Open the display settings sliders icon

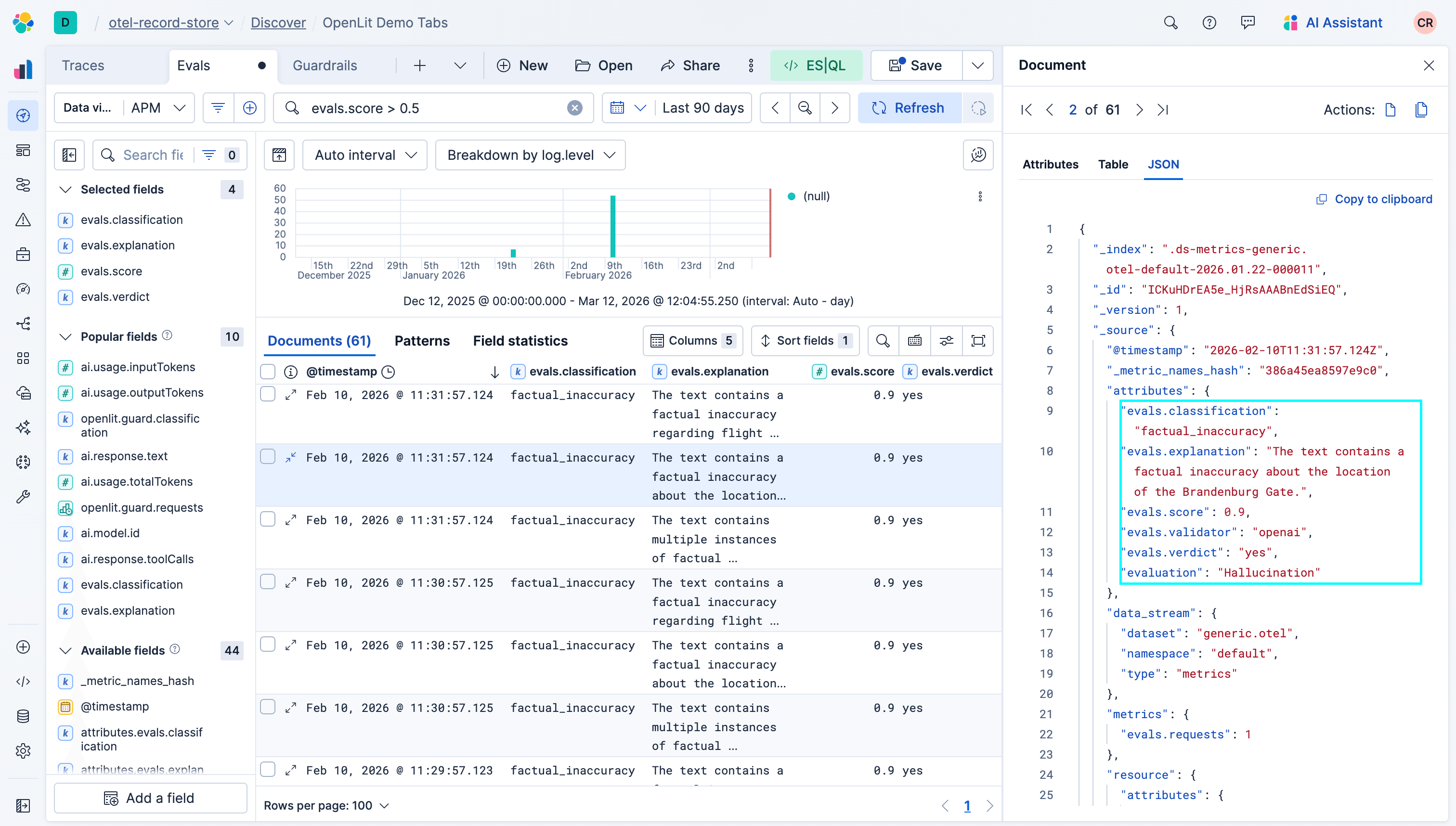(x=947, y=340)
